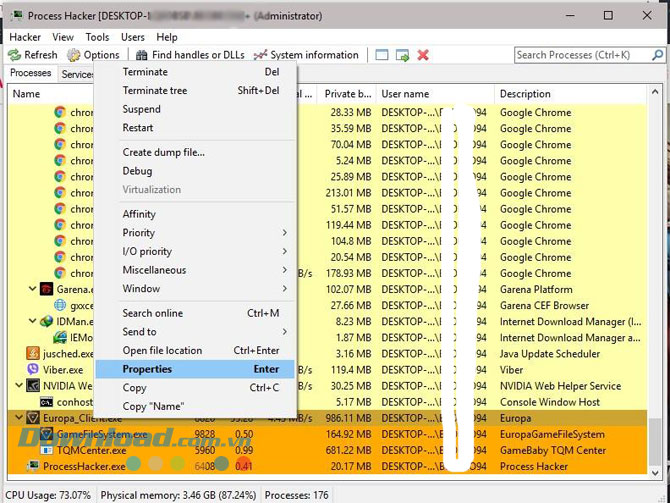Choose Terminate tree from context menu

[x=154, y=91]
